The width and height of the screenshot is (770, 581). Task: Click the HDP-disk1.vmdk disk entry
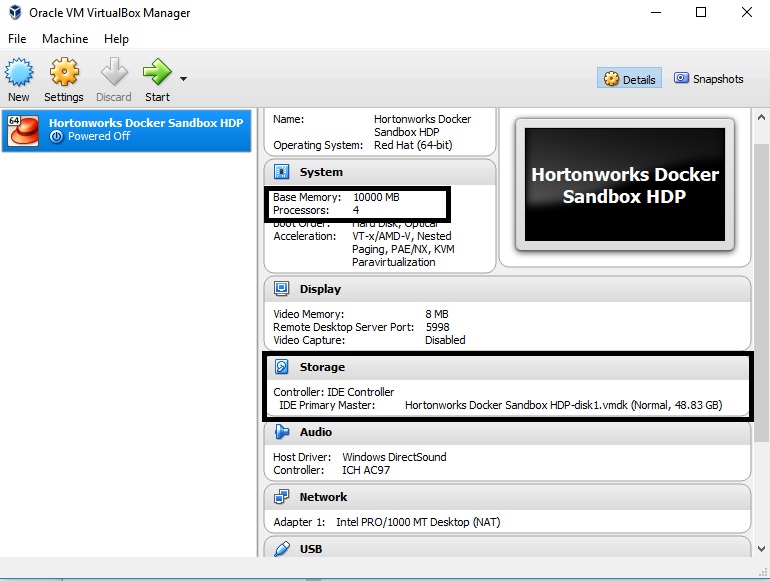point(563,405)
